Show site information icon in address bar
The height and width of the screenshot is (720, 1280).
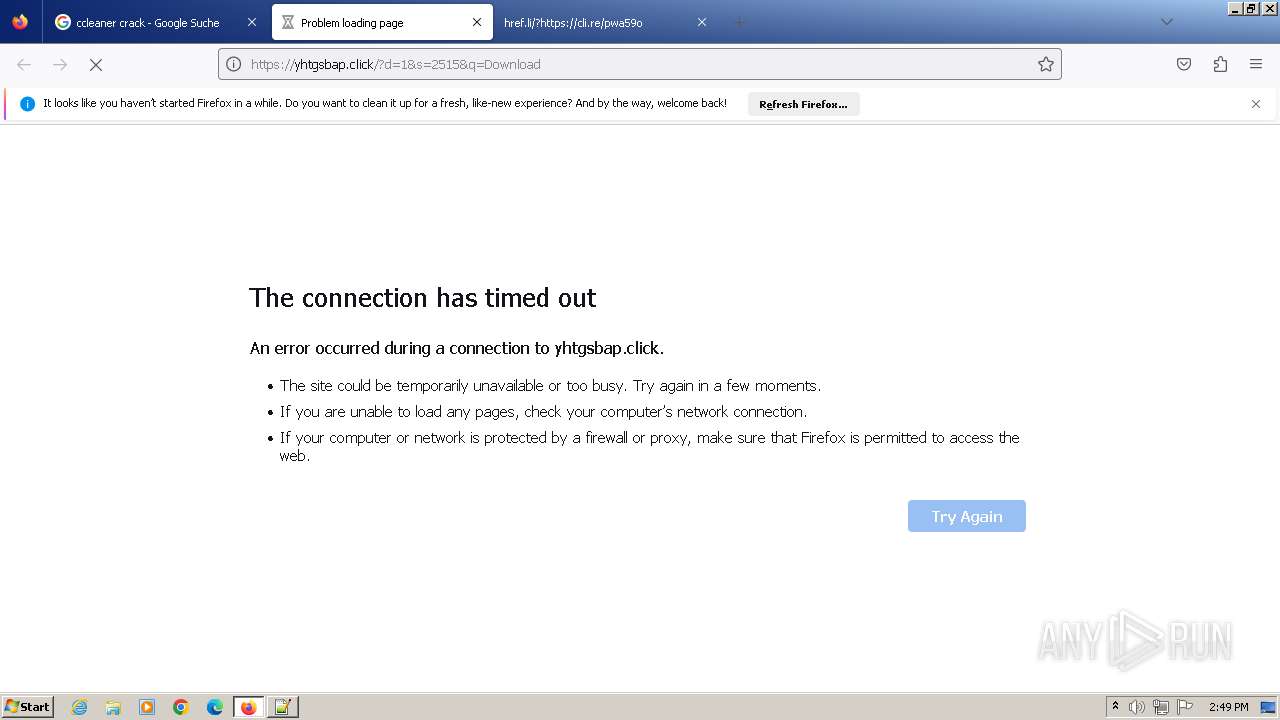click(234, 64)
